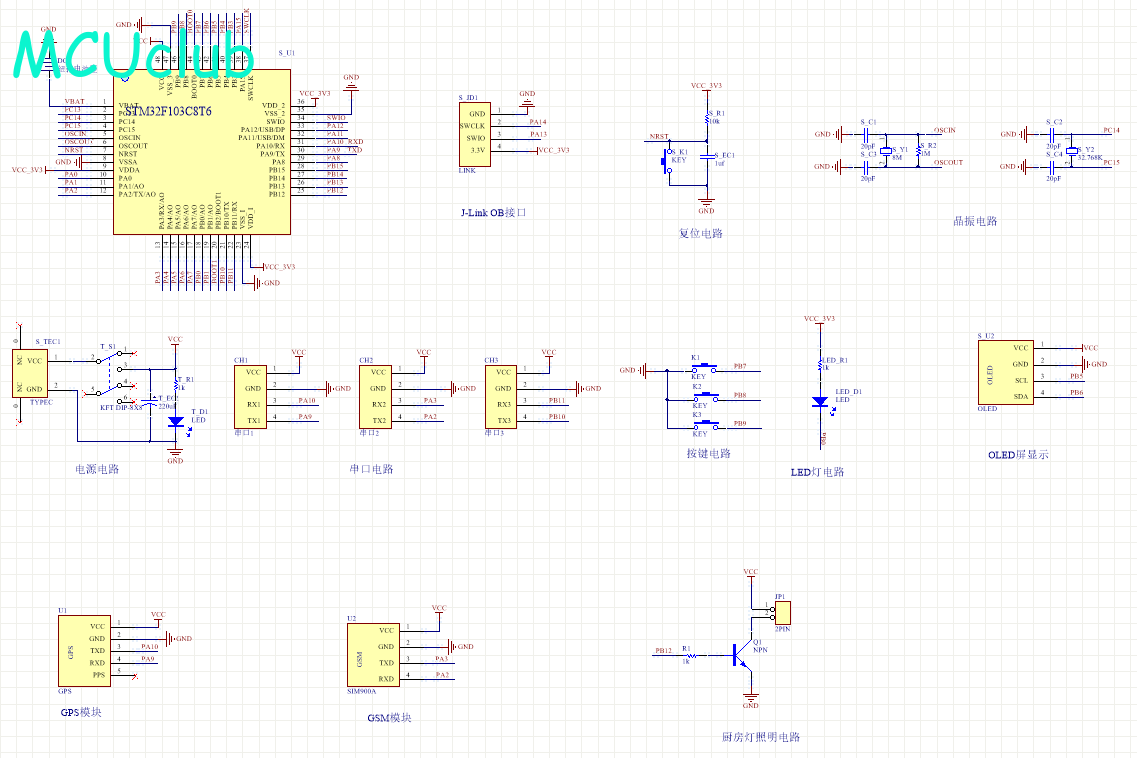Select the OSCIN net label in crystal circuit
This screenshot has height=758, width=1137.
click(945, 131)
